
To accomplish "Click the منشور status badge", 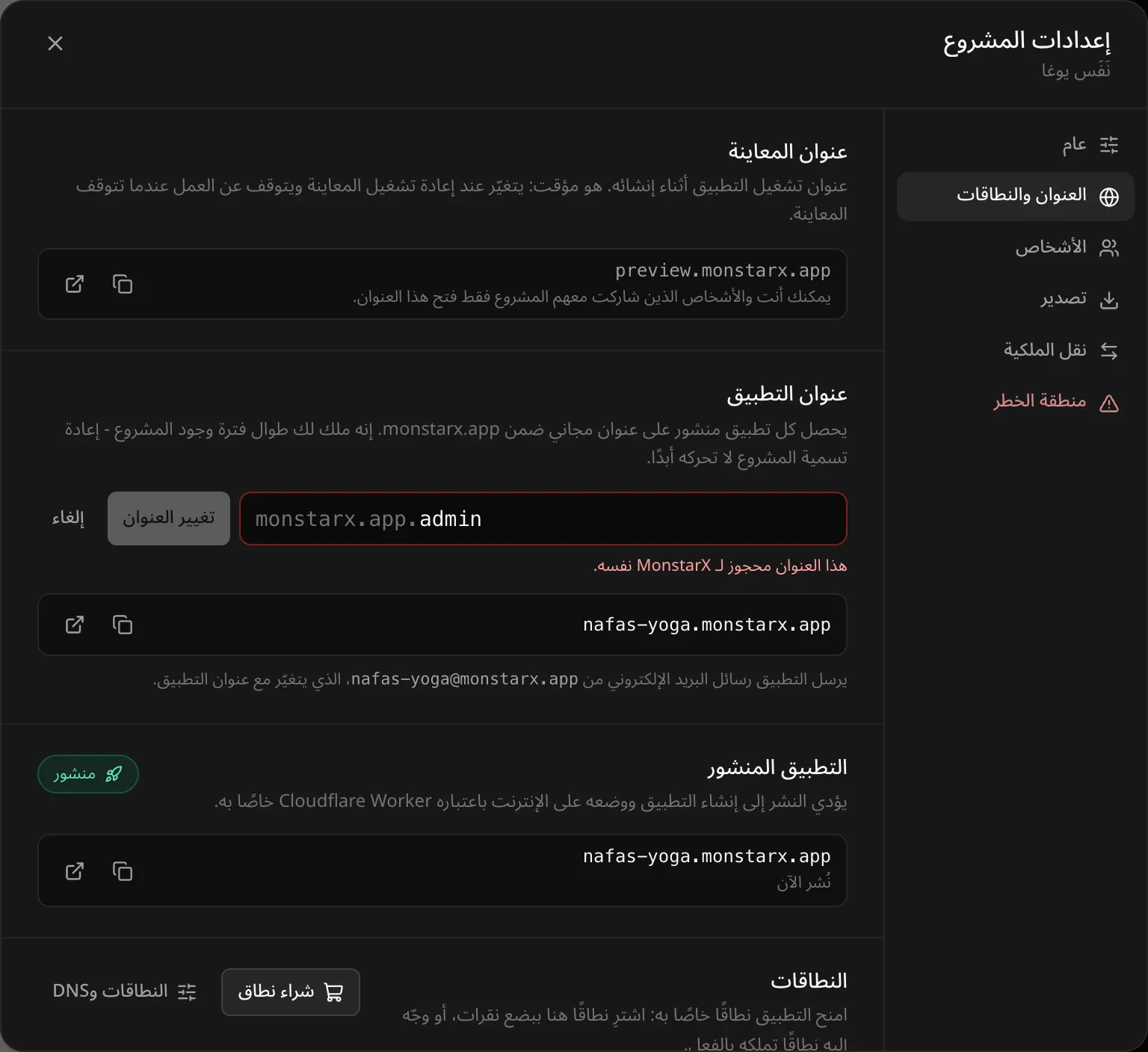I will pos(88,774).
